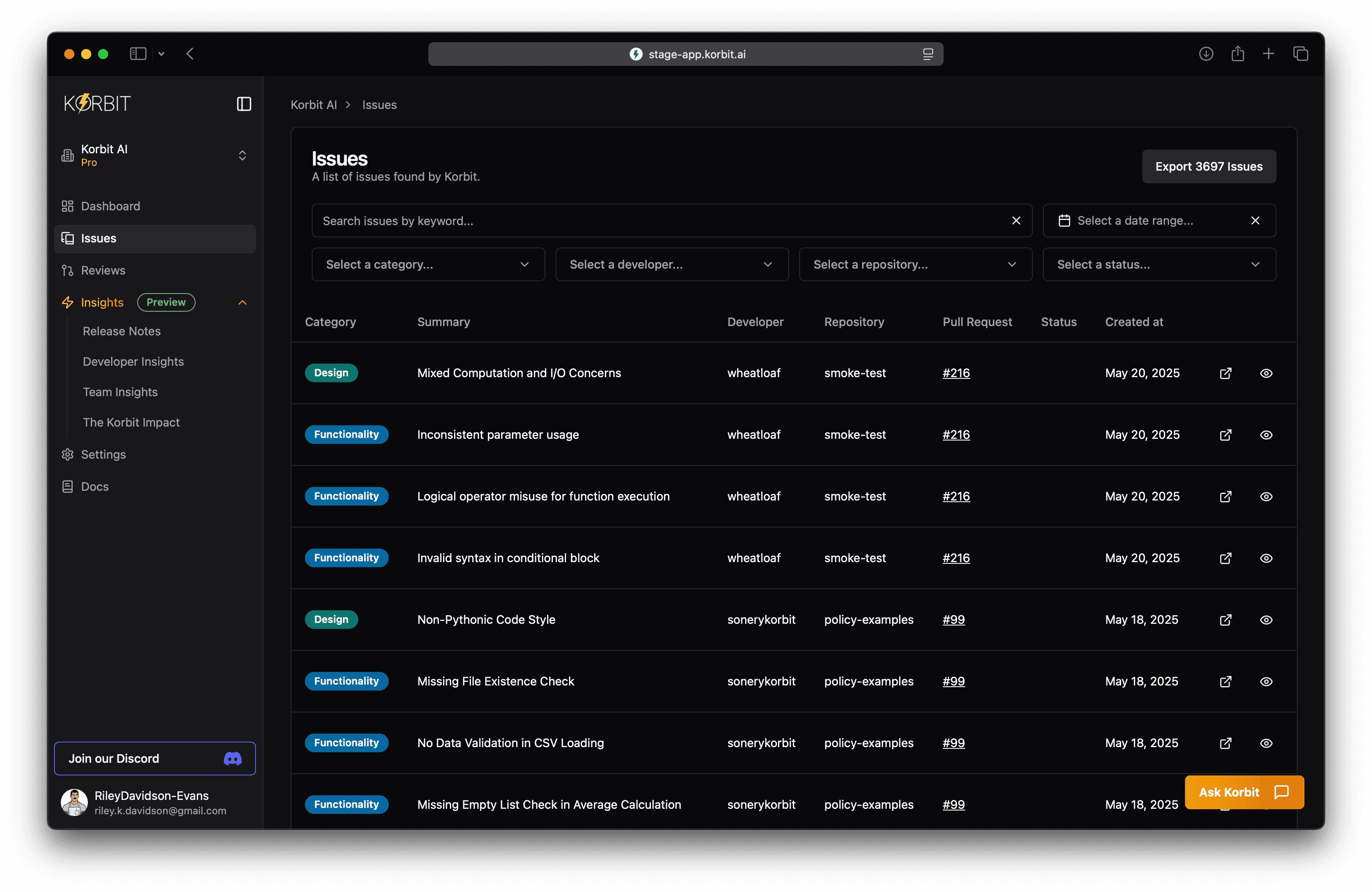Open the Select a developer dropdown
The image size is (1372, 892).
pyautogui.click(x=672, y=264)
